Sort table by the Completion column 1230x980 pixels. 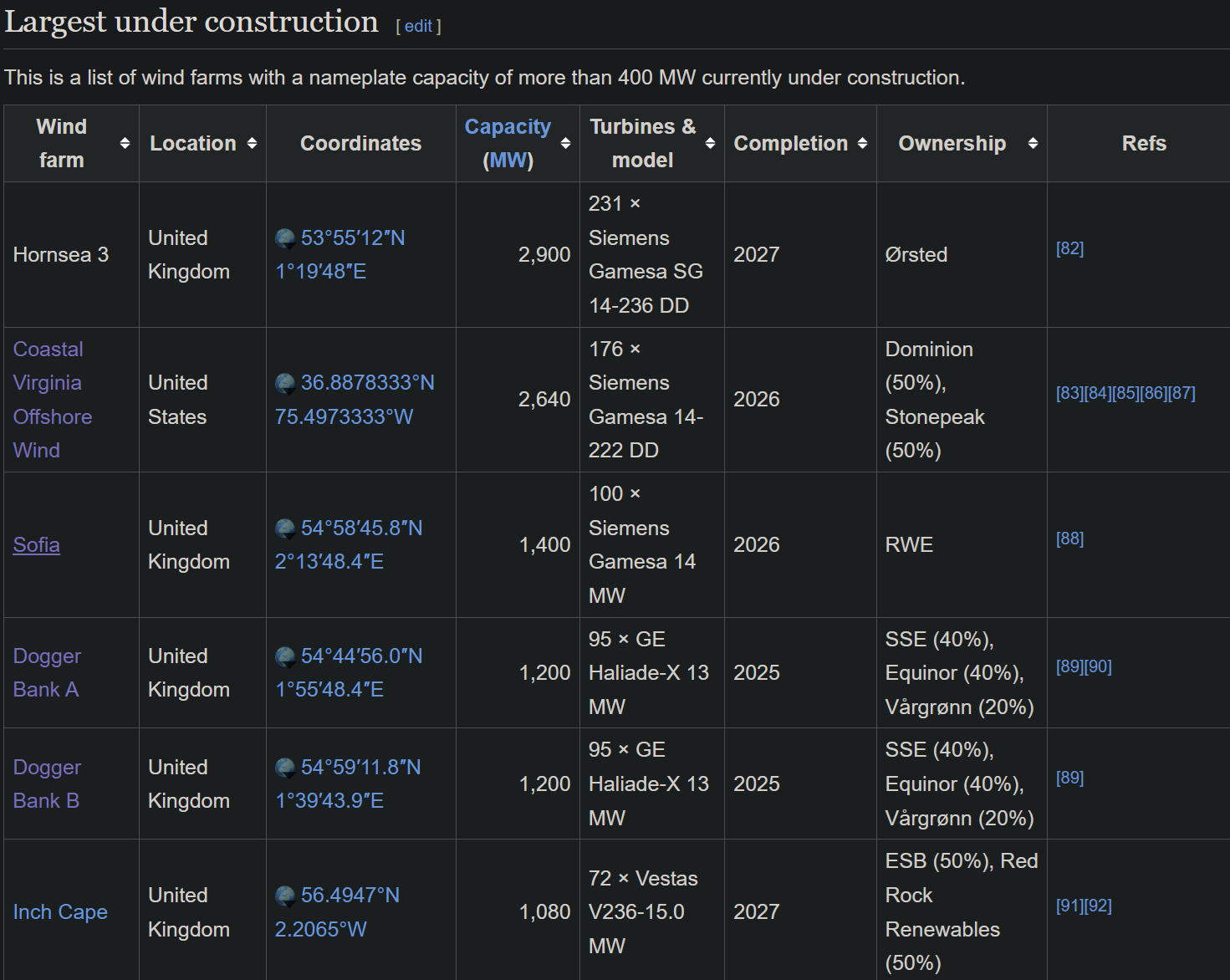pyautogui.click(x=862, y=143)
